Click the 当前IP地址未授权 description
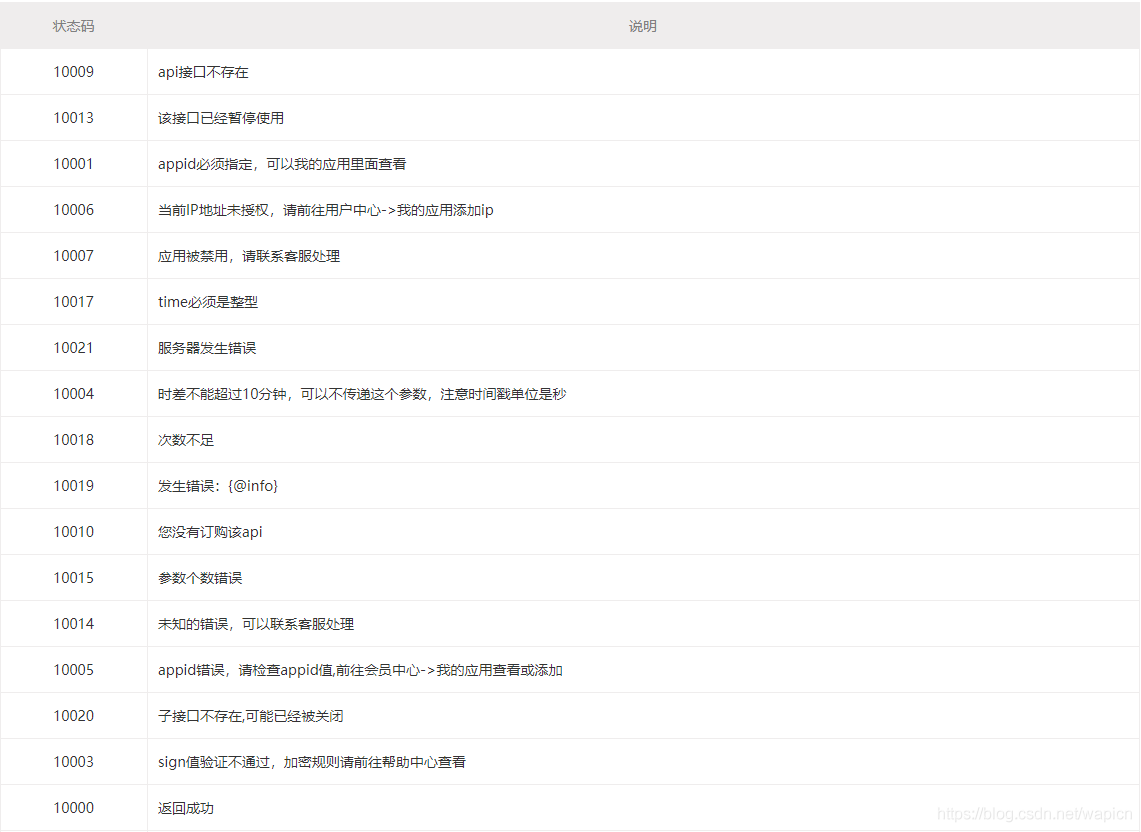This screenshot has height=832, width=1141. click(x=325, y=210)
